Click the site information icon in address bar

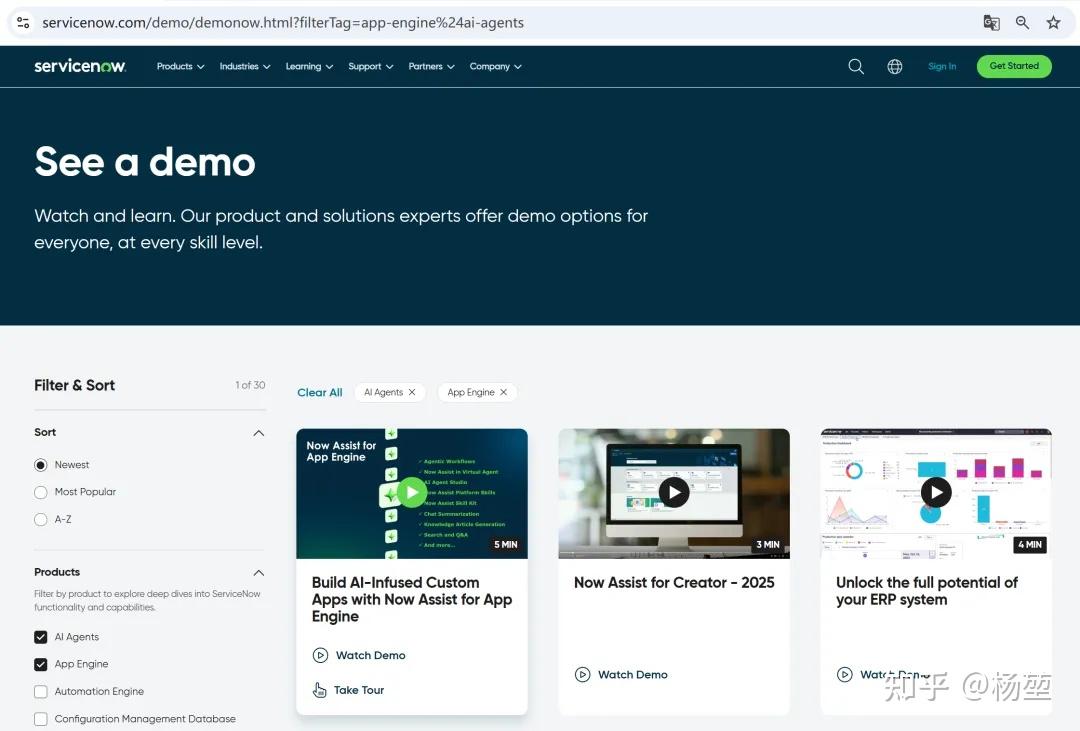(x=23, y=23)
